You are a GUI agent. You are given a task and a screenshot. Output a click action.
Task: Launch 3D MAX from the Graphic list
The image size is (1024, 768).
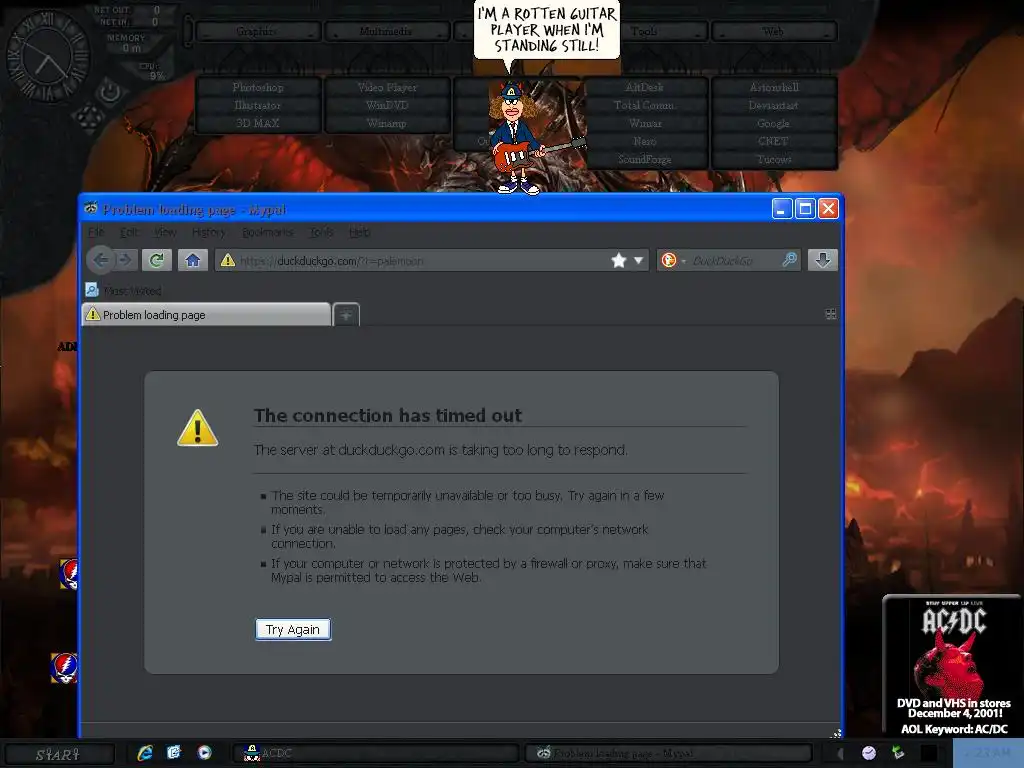258,123
